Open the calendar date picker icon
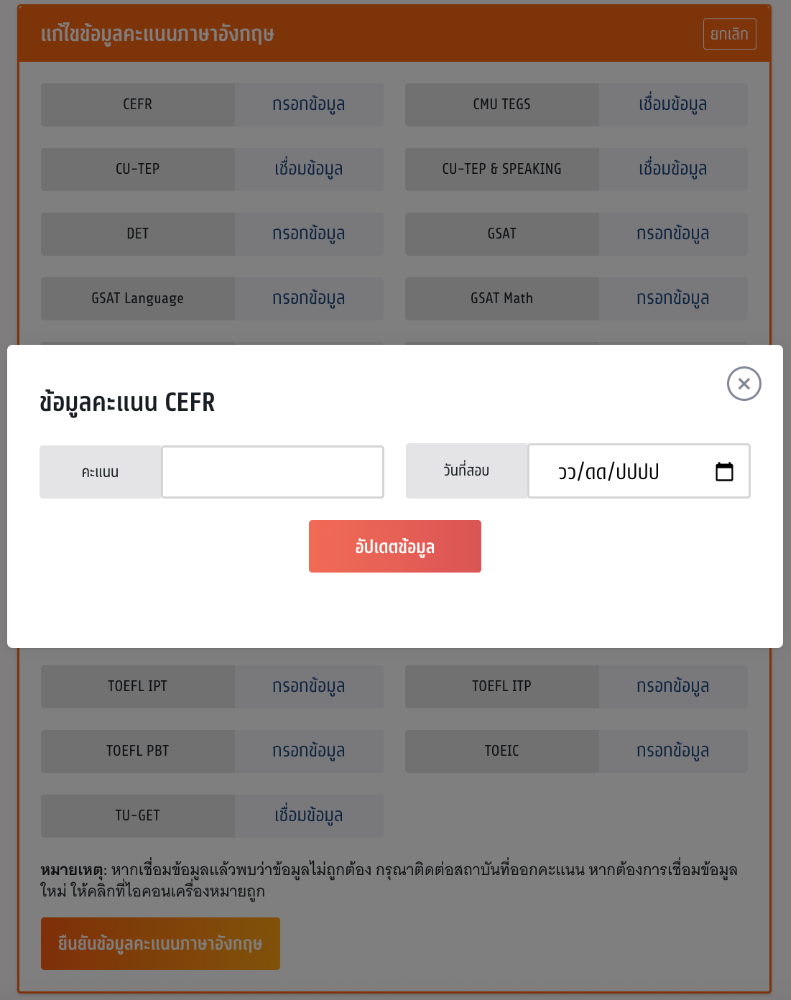 (x=724, y=471)
